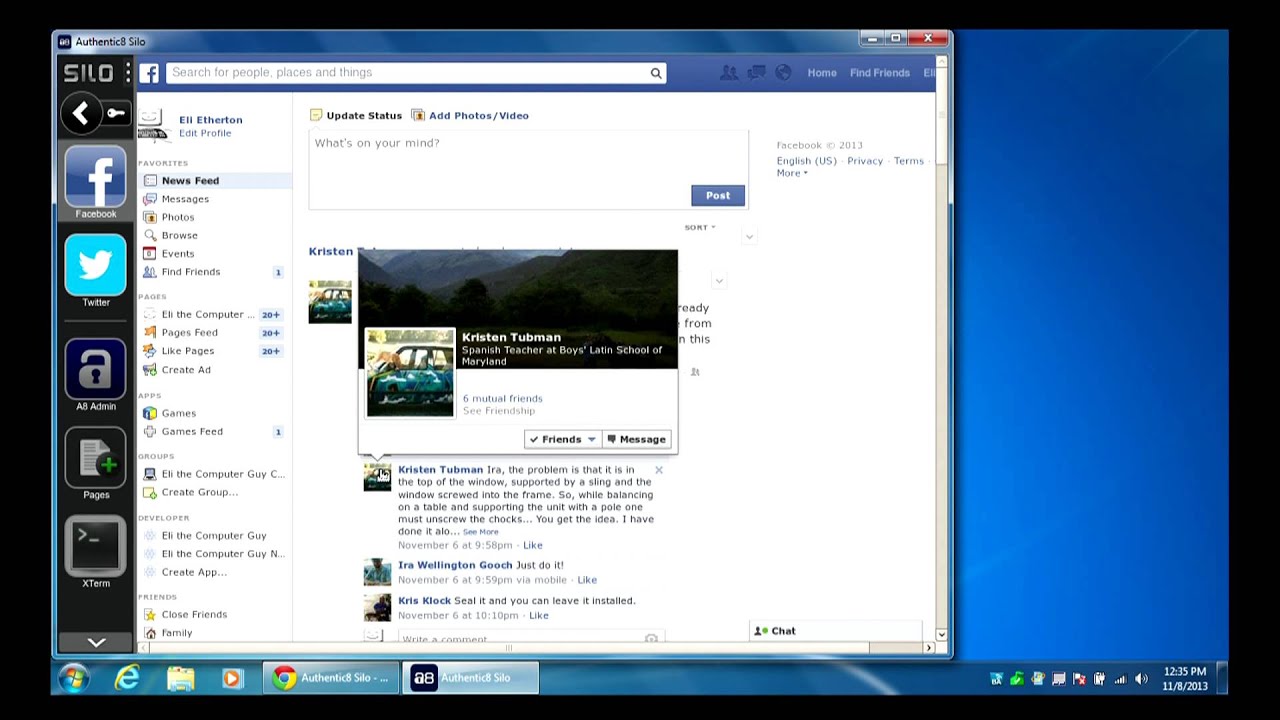Image resolution: width=1280 pixels, height=720 pixels.
Task: Open the Silo menu dots
Action: (128, 72)
